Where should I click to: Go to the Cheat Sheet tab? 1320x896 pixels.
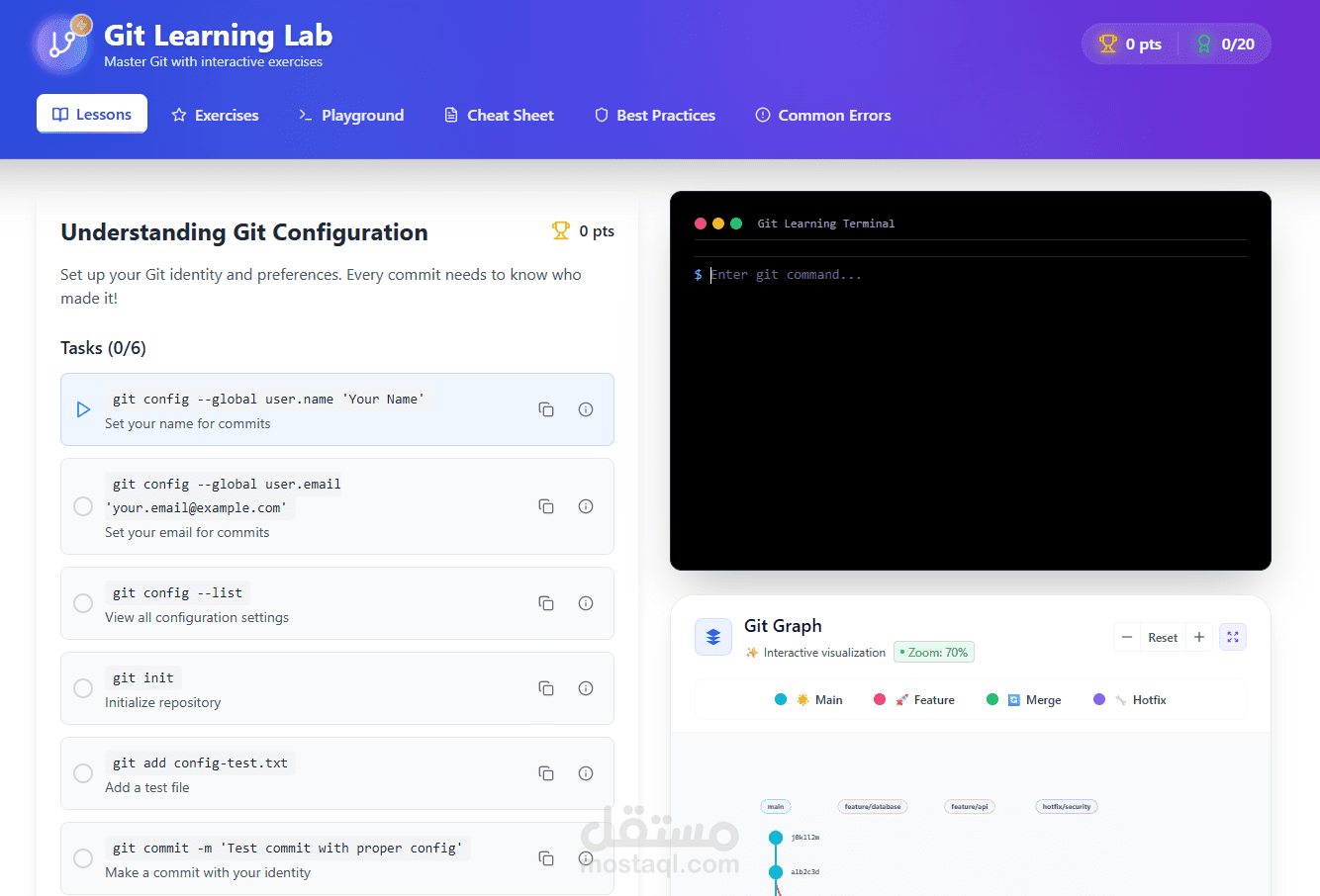[x=499, y=115]
